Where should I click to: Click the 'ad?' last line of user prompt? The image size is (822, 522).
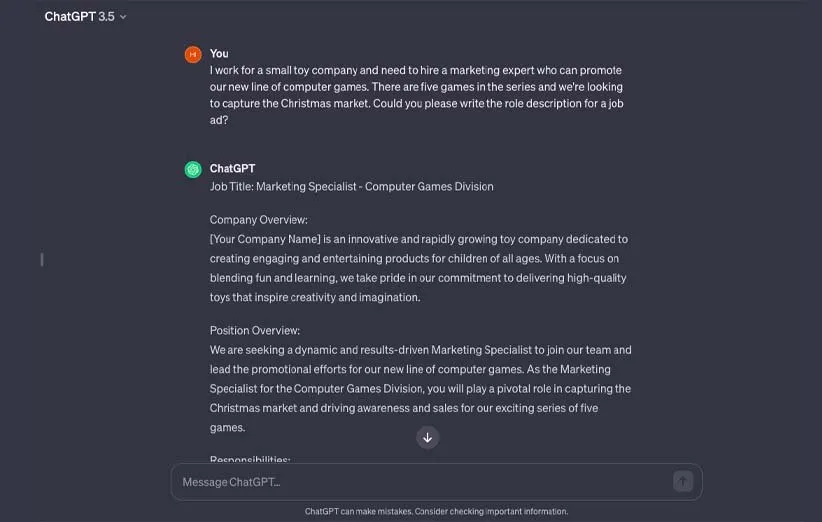click(x=219, y=121)
